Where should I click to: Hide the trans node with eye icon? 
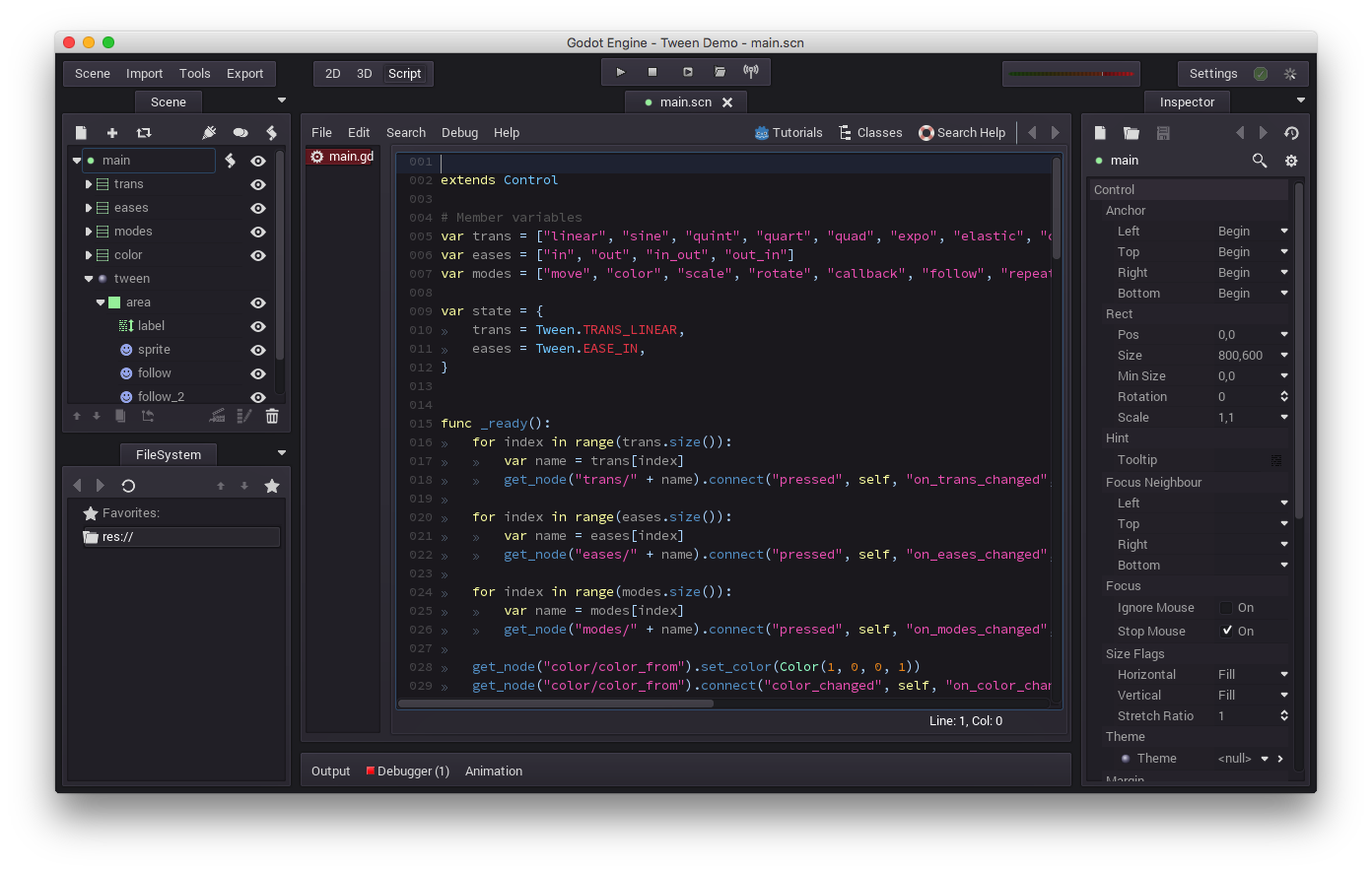pyautogui.click(x=258, y=184)
